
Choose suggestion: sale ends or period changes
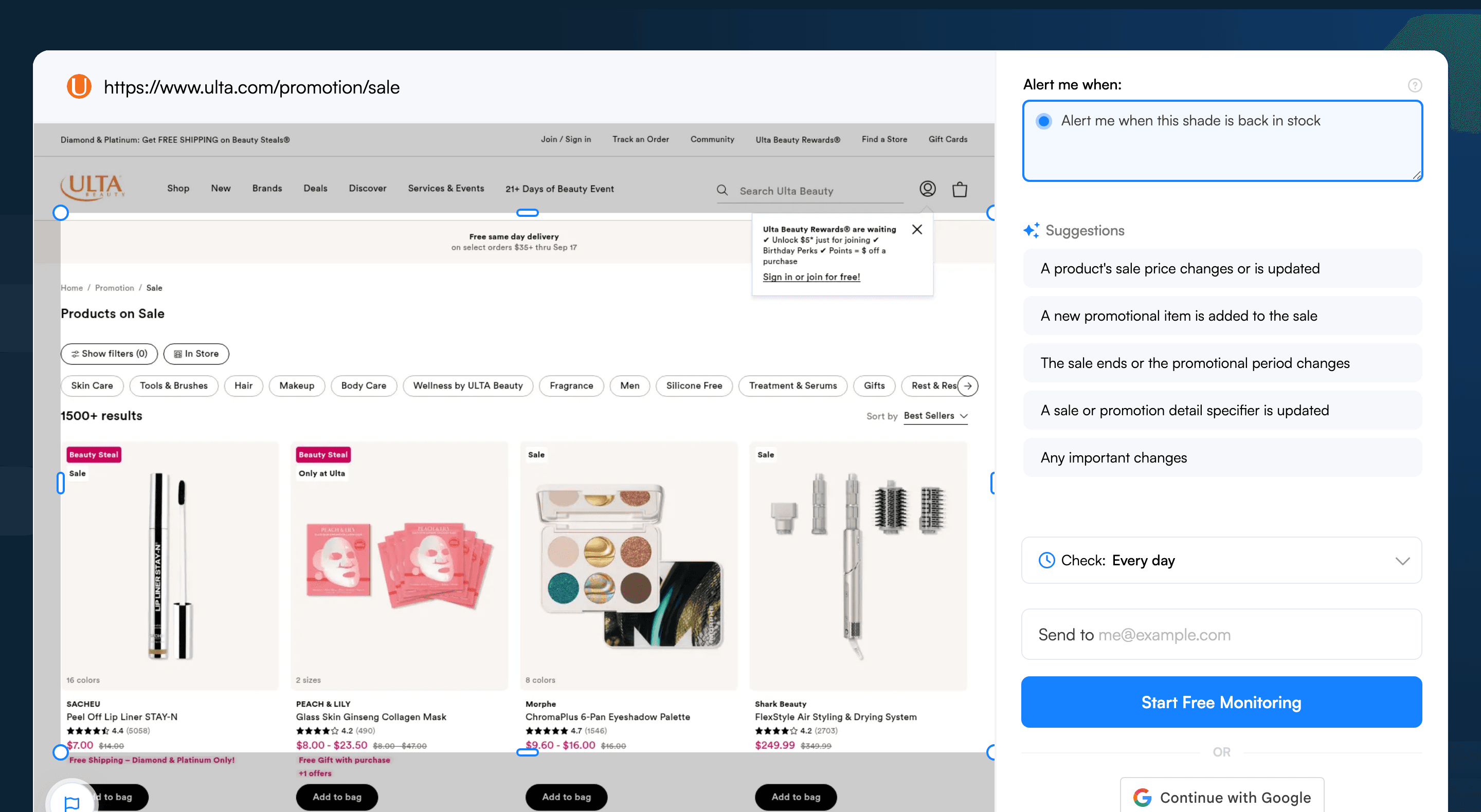(1222, 363)
